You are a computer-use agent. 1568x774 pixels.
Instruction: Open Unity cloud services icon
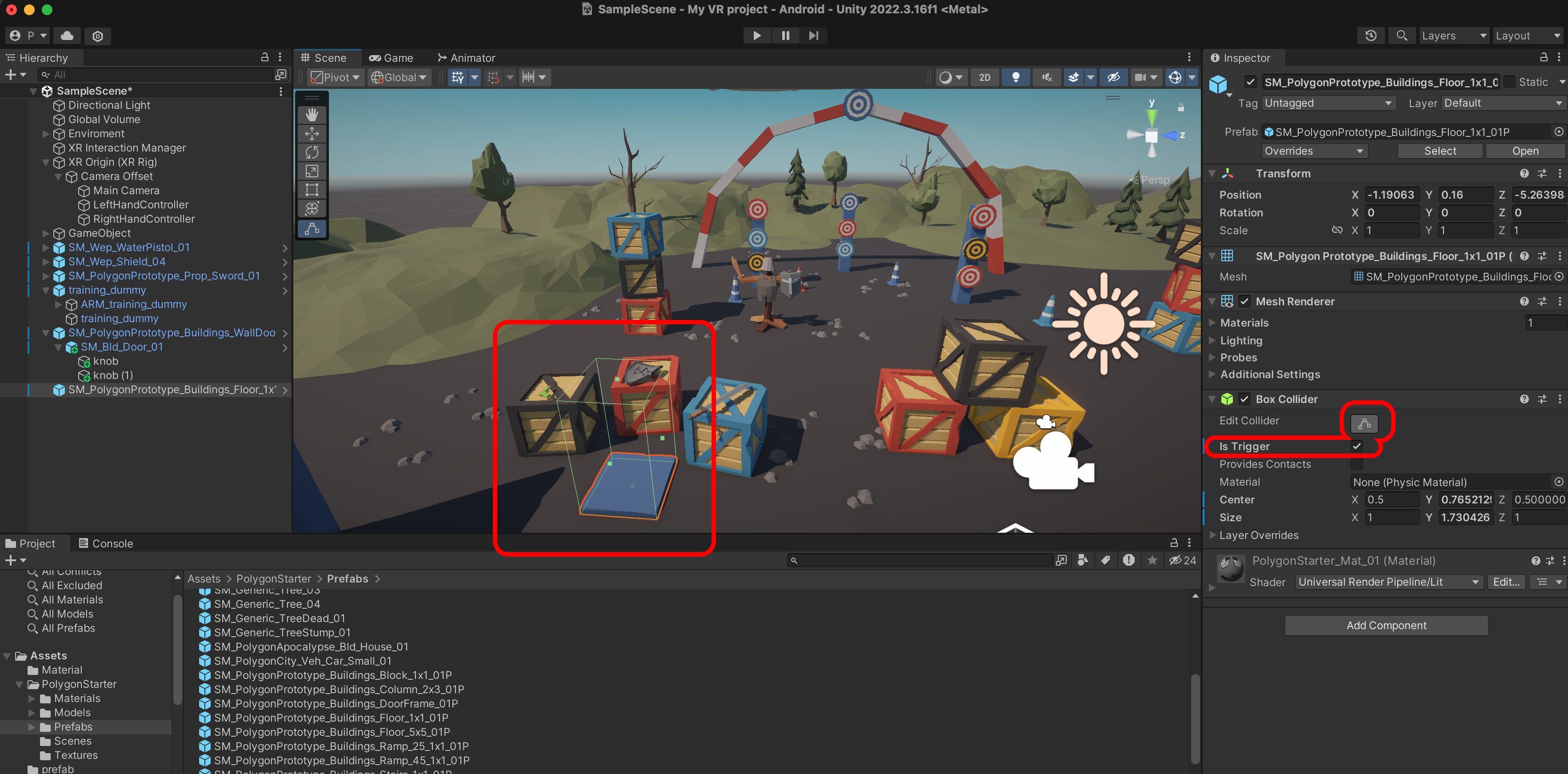tap(67, 35)
